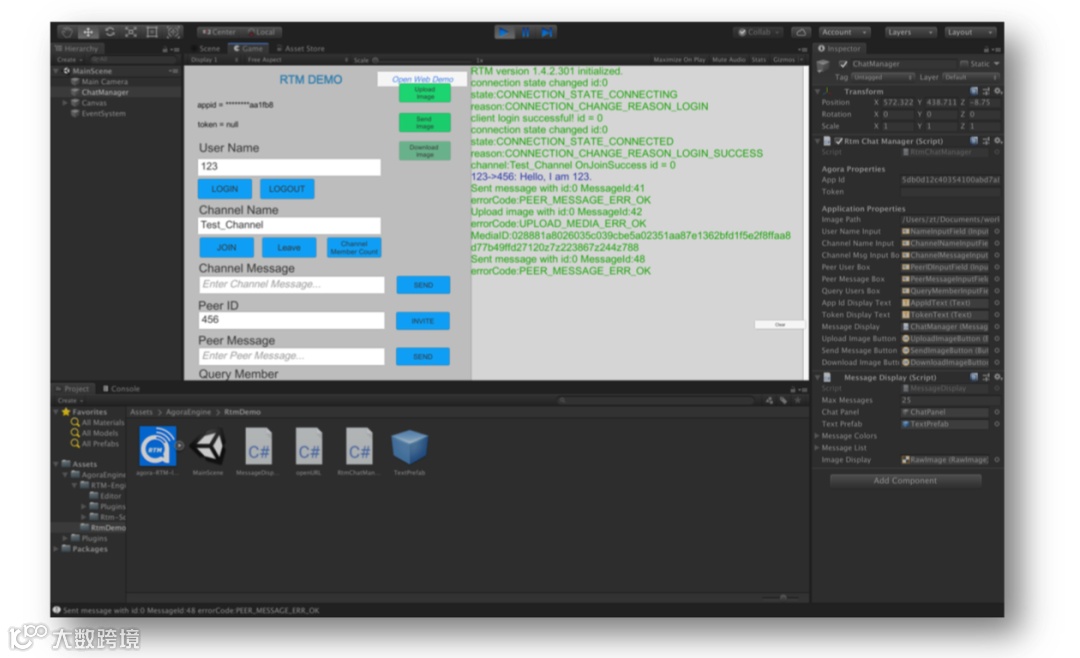Click the Play button
Viewport: 1080px width, 658px height.
point(504,32)
